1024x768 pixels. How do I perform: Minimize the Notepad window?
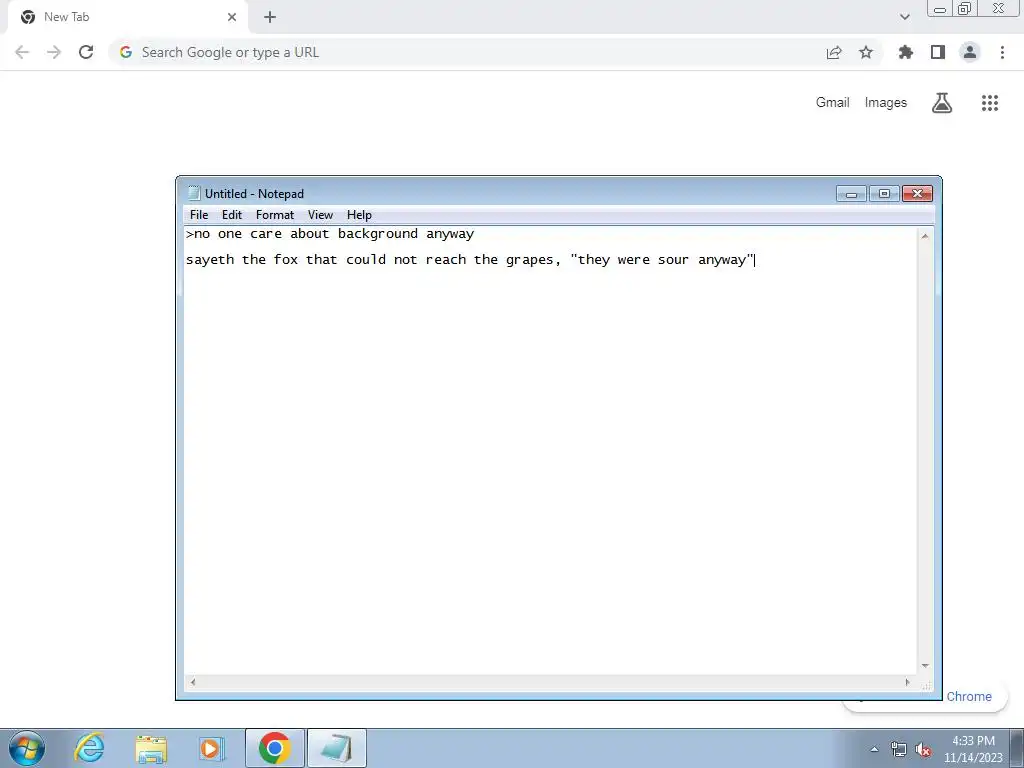851,194
